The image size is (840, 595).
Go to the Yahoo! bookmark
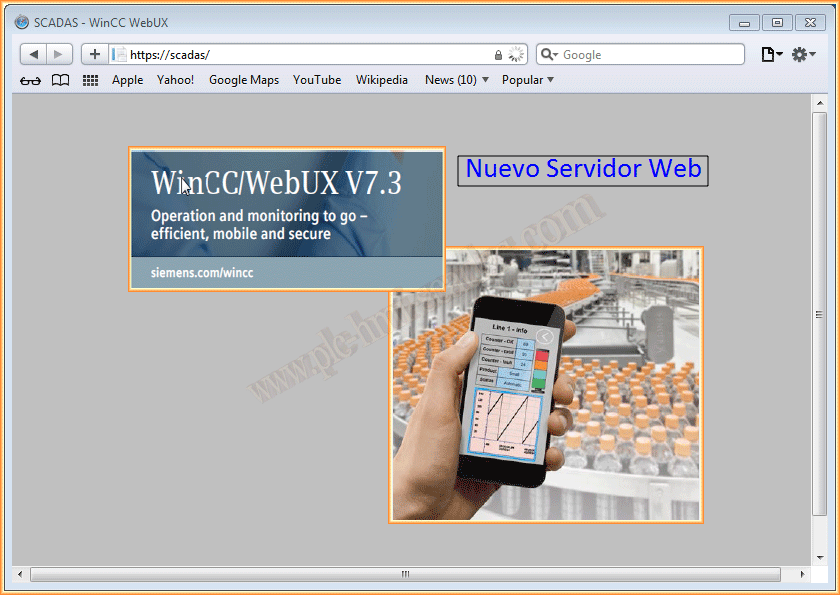(175, 80)
